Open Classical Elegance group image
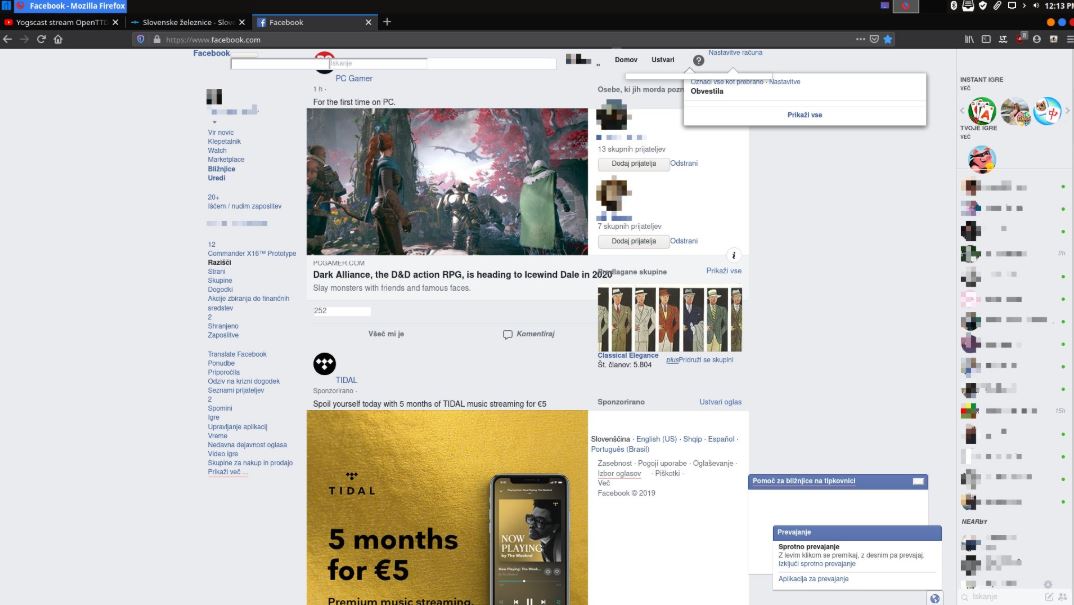The image size is (1074, 605). (x=669, y=319)
